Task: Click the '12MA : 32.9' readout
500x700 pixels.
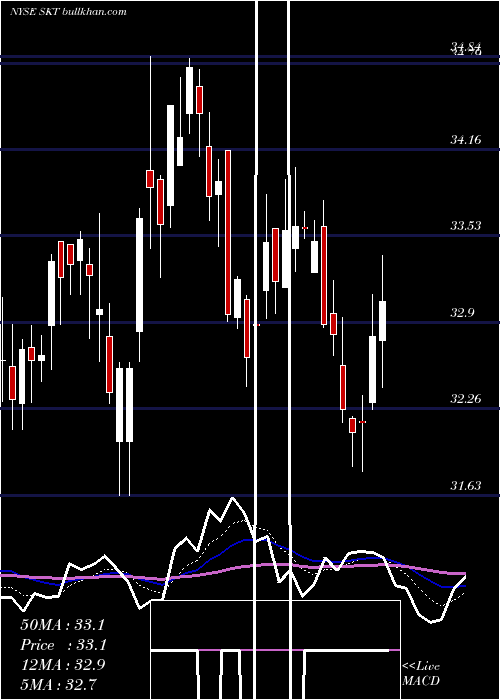Action: (x=62, y=665)
